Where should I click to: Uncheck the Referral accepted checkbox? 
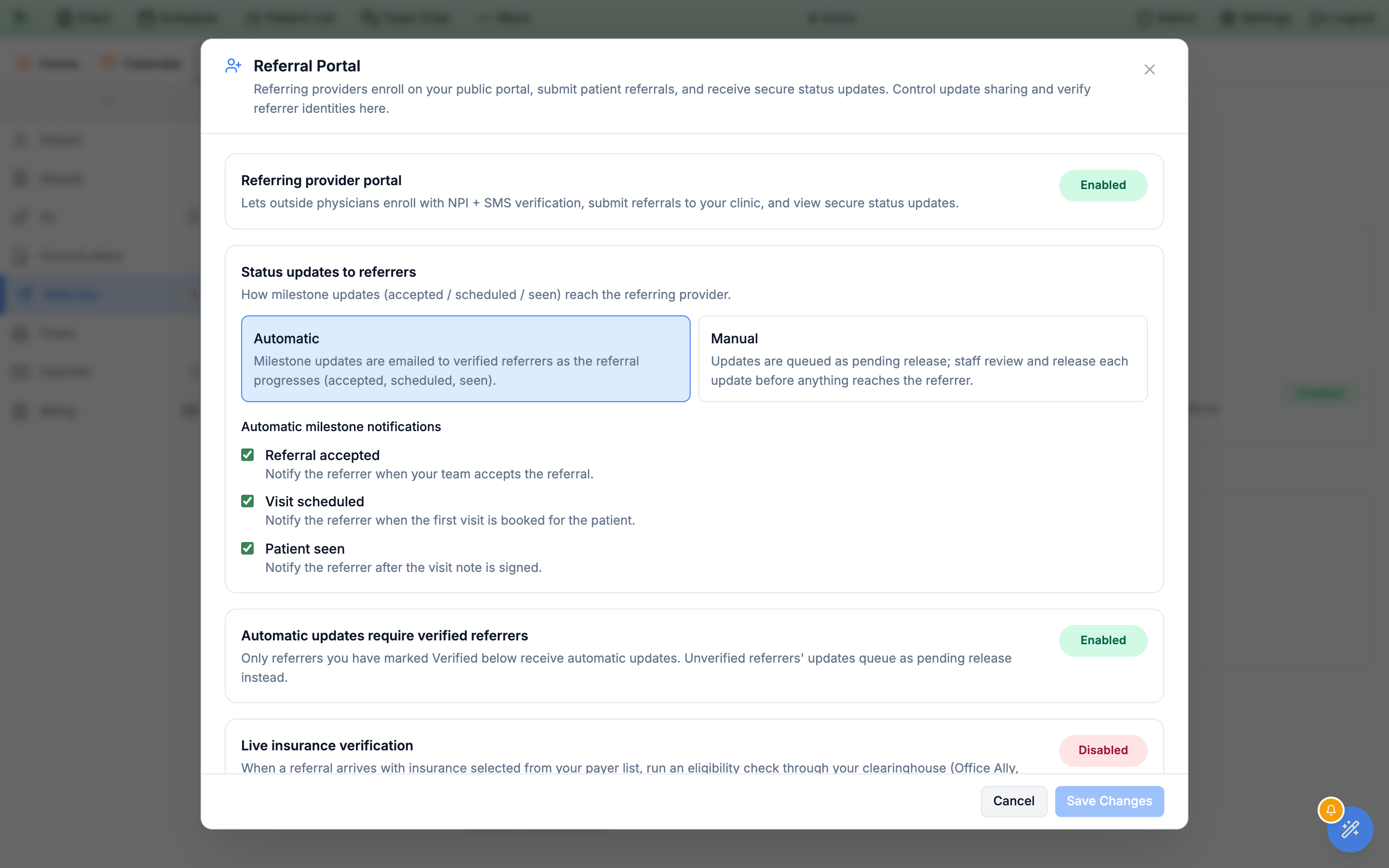247,455
